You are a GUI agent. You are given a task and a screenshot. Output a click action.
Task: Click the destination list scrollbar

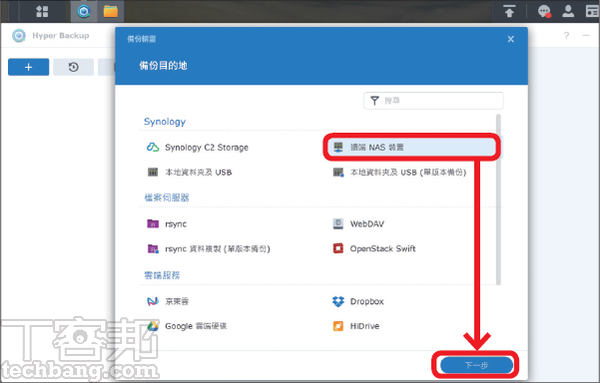(498, 199)
